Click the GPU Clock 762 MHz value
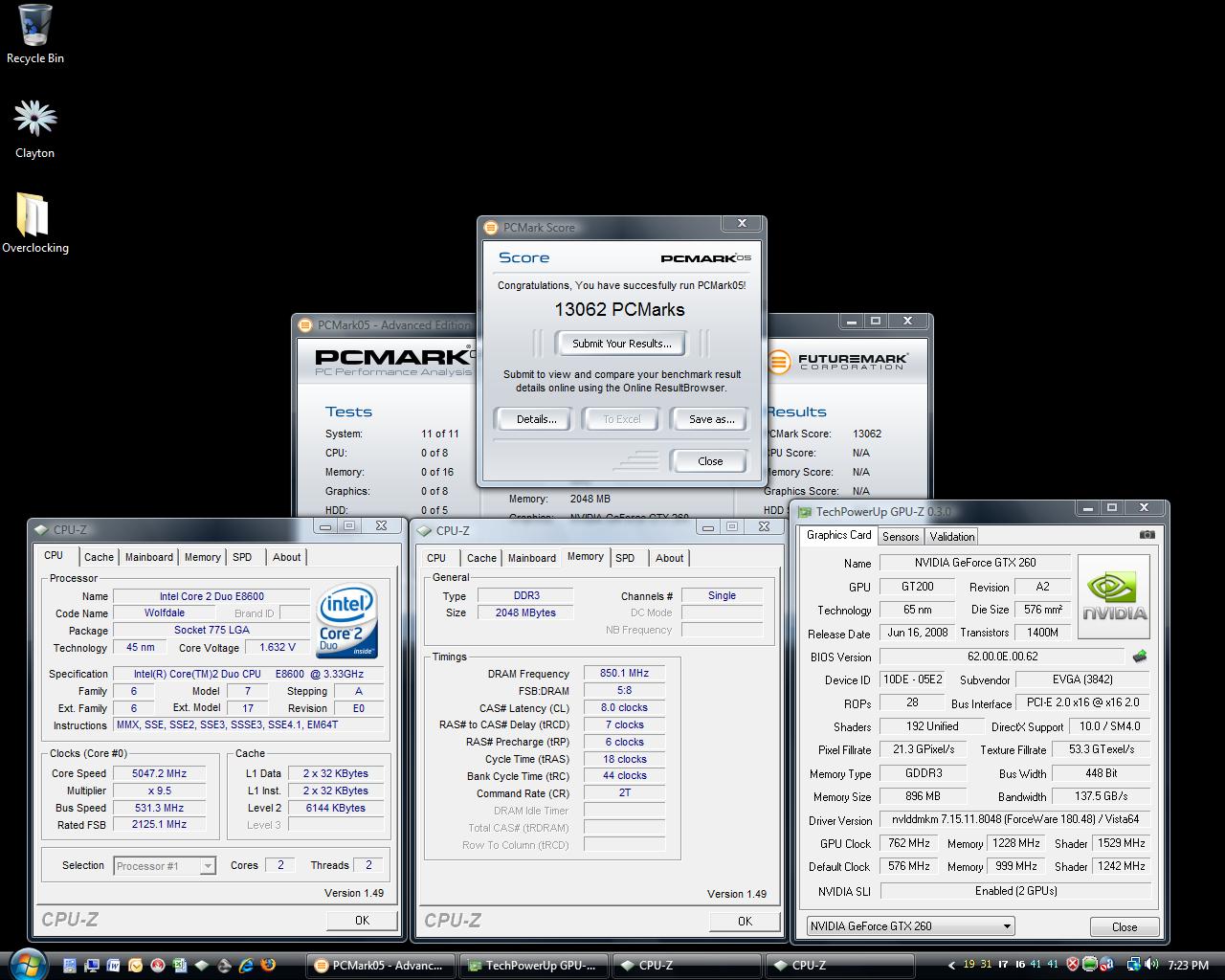1225x980 pixels. [x=909, y=843]
